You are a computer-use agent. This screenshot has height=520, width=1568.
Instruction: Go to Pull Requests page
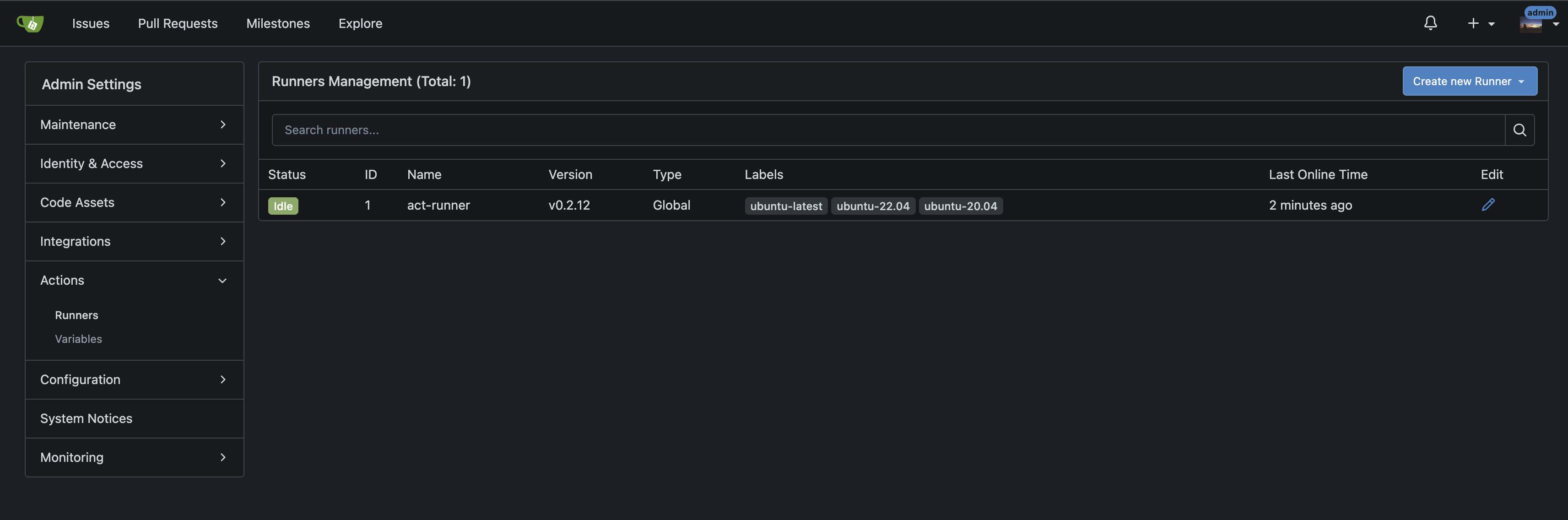pyautogui.click(x=178, y=23)
